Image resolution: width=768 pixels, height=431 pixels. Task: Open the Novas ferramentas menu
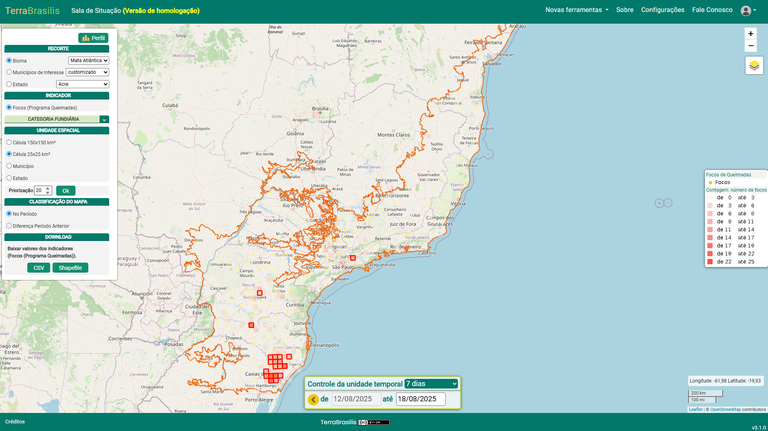click(577, 10)
